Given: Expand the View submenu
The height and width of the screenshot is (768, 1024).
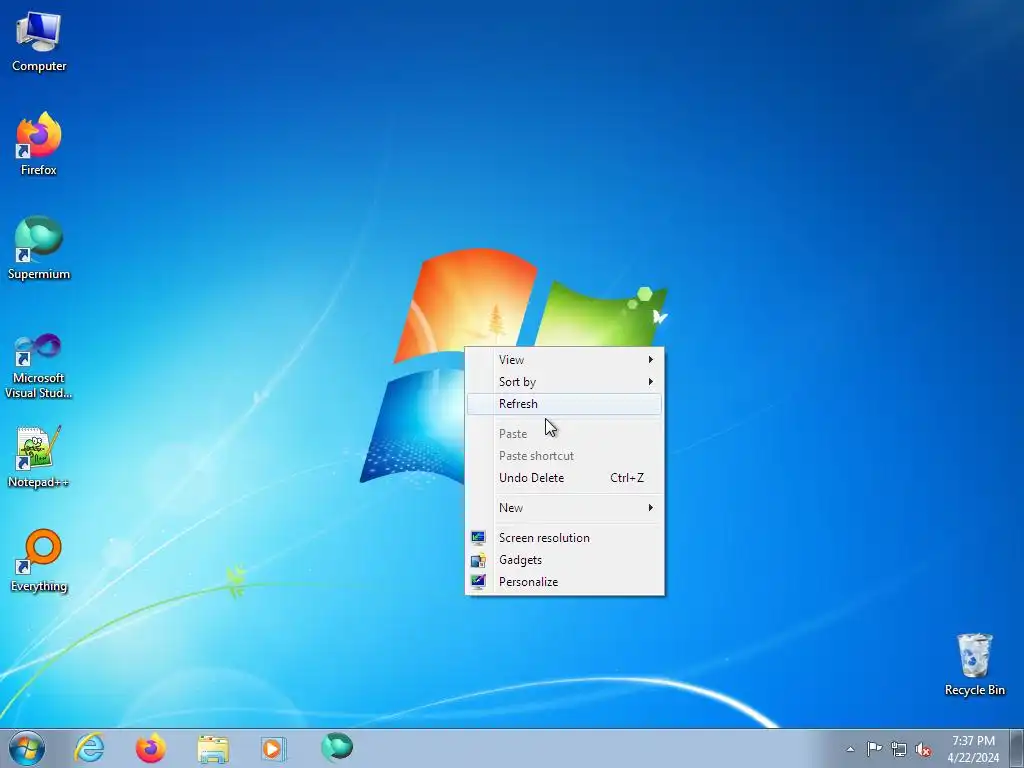Looking at the screenshot, I should click(564, 360).
